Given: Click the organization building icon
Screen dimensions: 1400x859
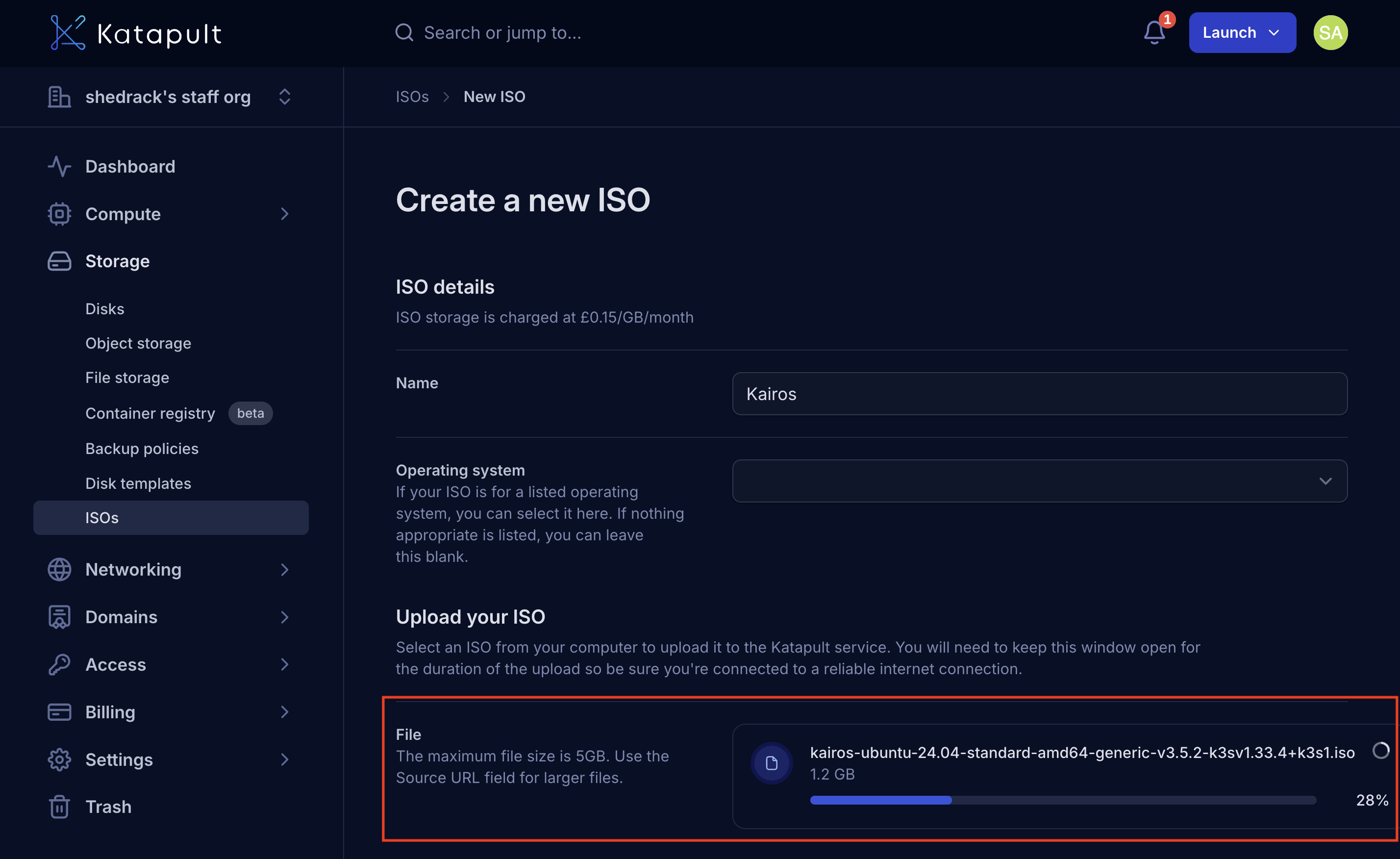Looking at the screenshot, I should pos(59,97).
